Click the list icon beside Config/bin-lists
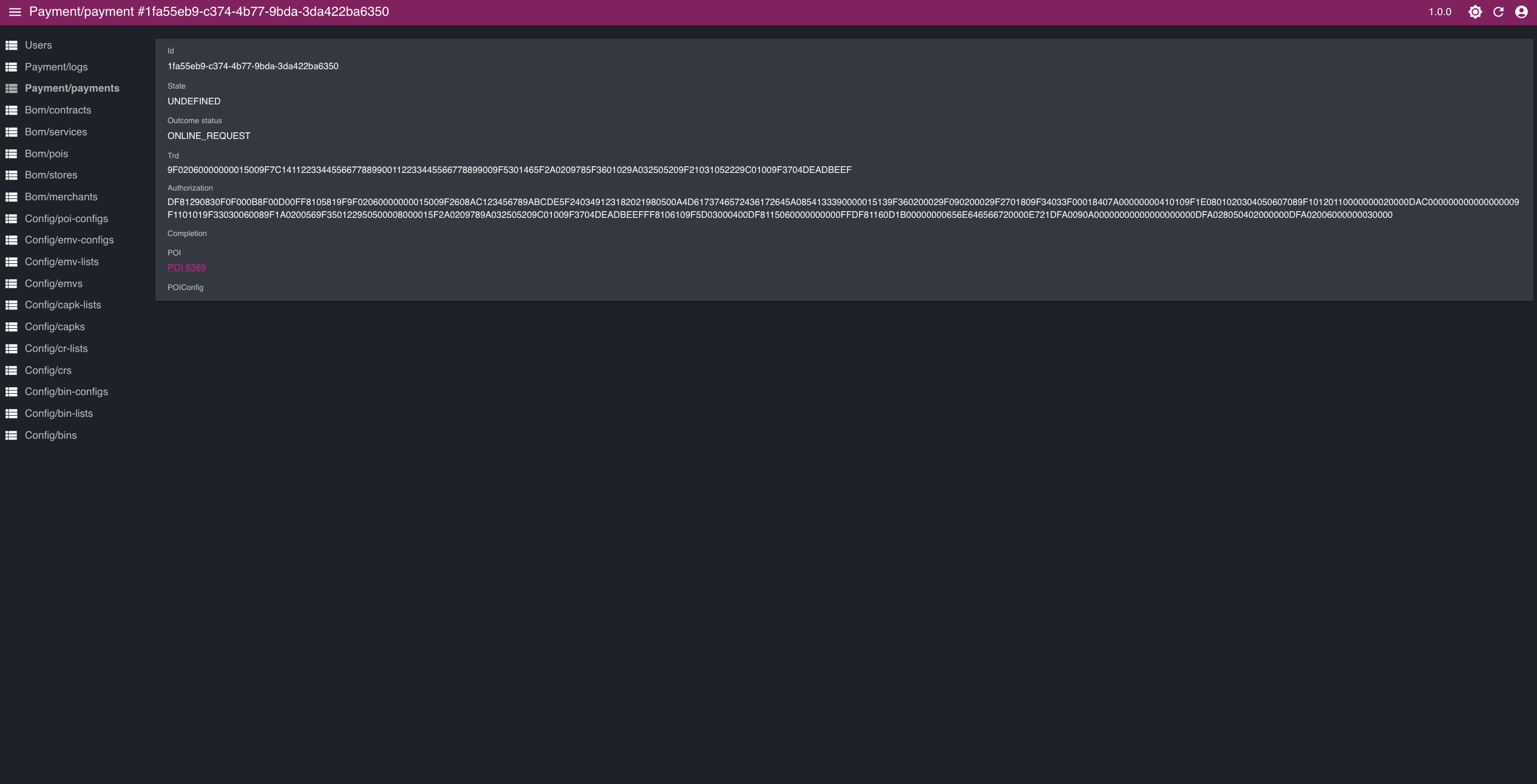The height and width of the screenshot is (784, 1537). (x=11, y=413)
